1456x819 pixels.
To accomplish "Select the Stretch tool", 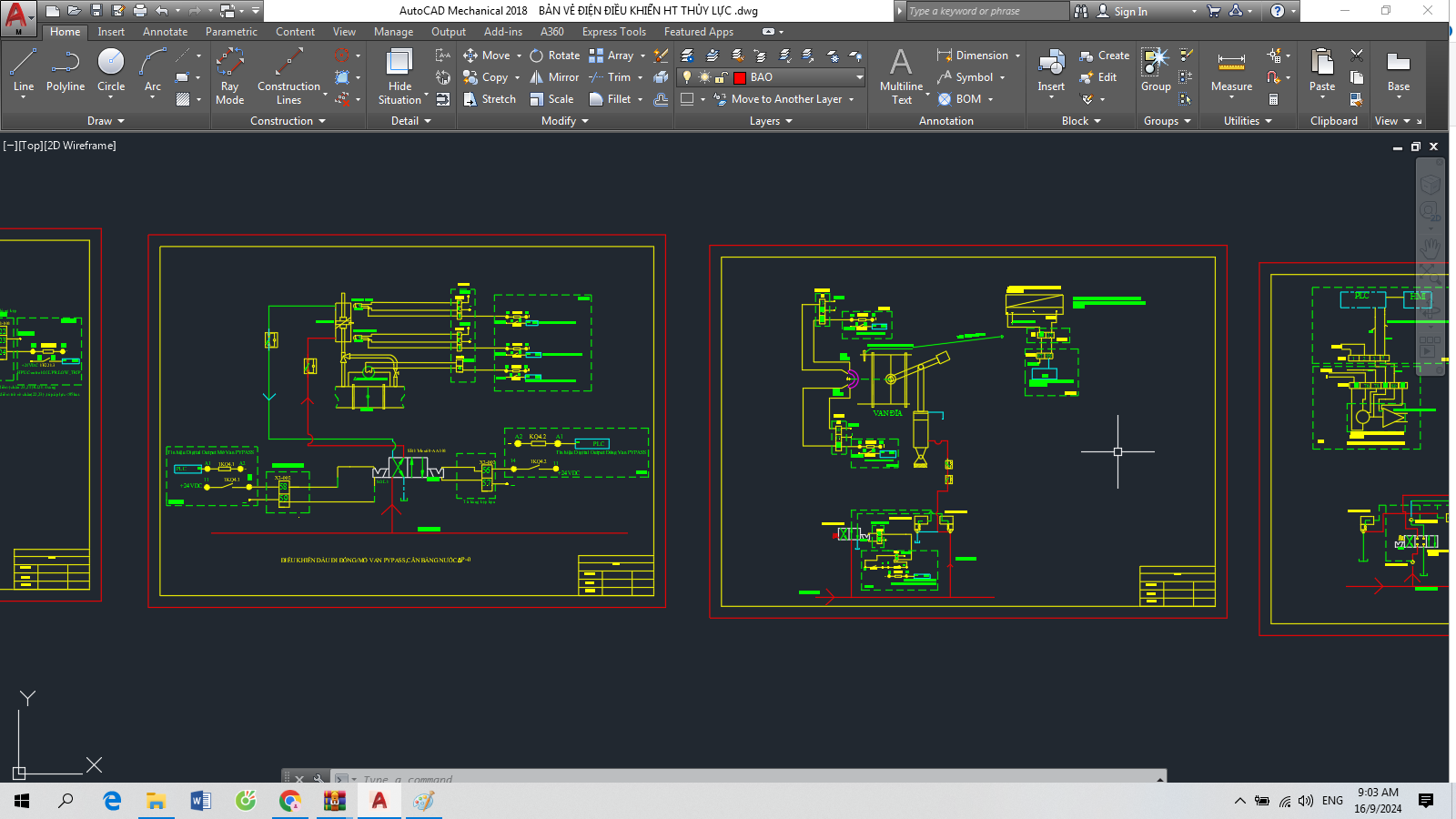I will click(x=490, y=99).
